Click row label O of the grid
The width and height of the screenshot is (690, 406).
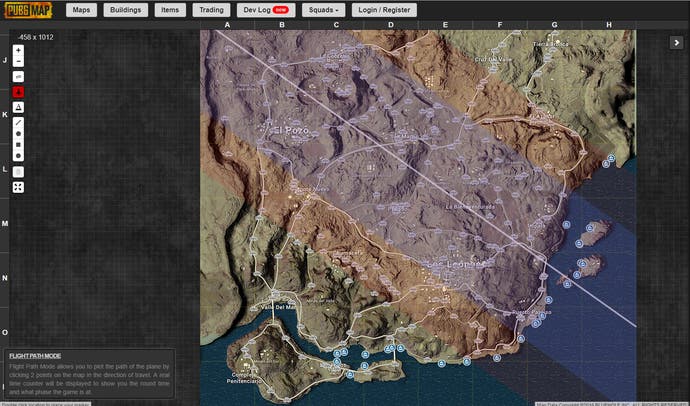pos(5,333)
